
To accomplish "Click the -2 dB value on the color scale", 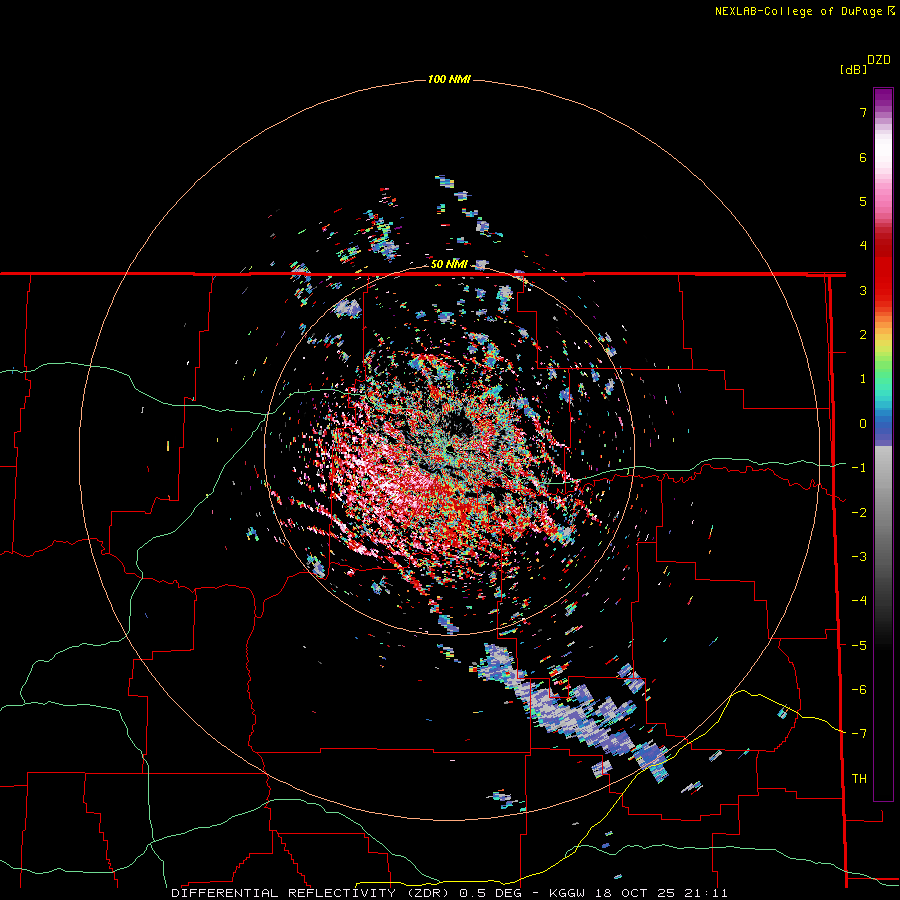I will pyautogui.click(x=859, y=513).
